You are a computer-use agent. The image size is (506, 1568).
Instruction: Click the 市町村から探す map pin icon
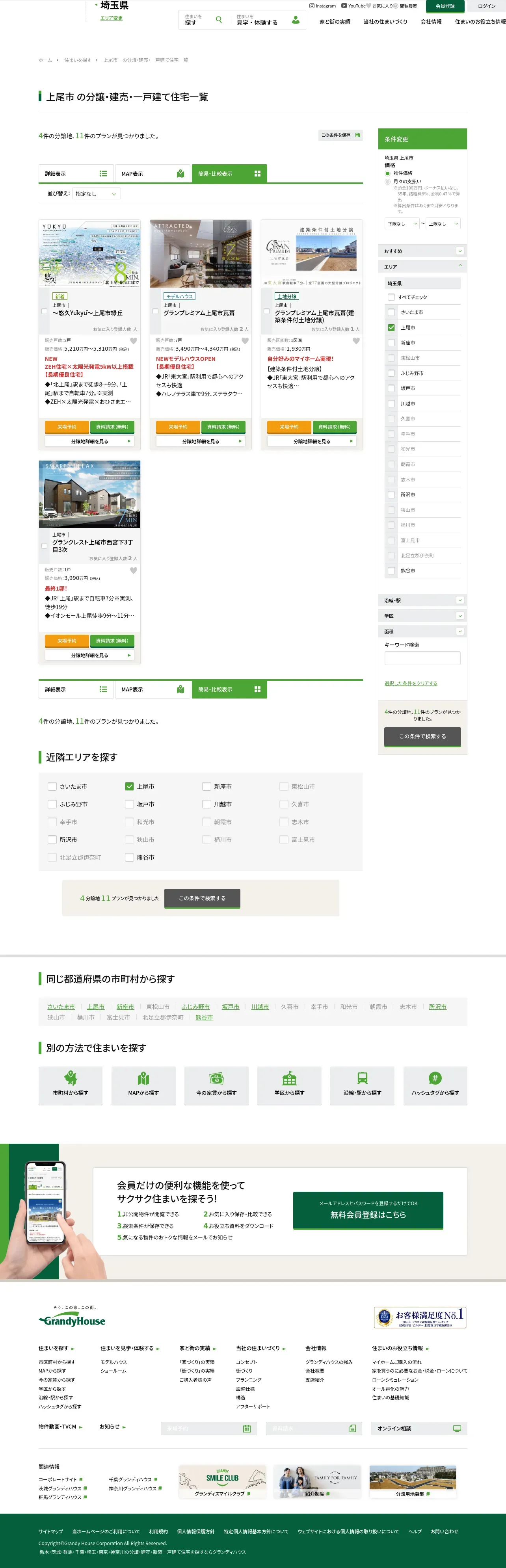[x=71, y=1078]
